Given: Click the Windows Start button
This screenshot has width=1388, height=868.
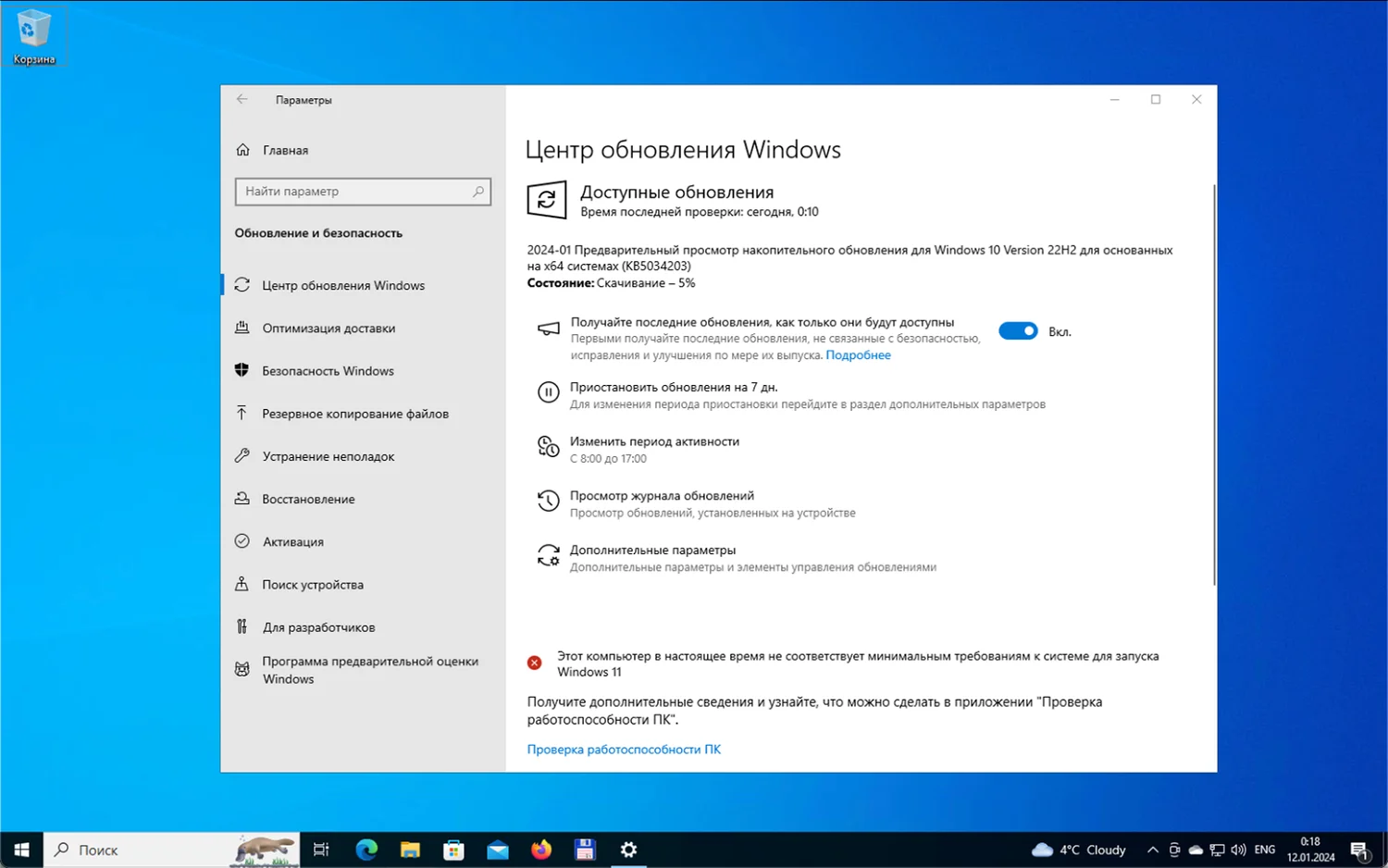Looking at the screenshot, I should (x=22, y=849).
